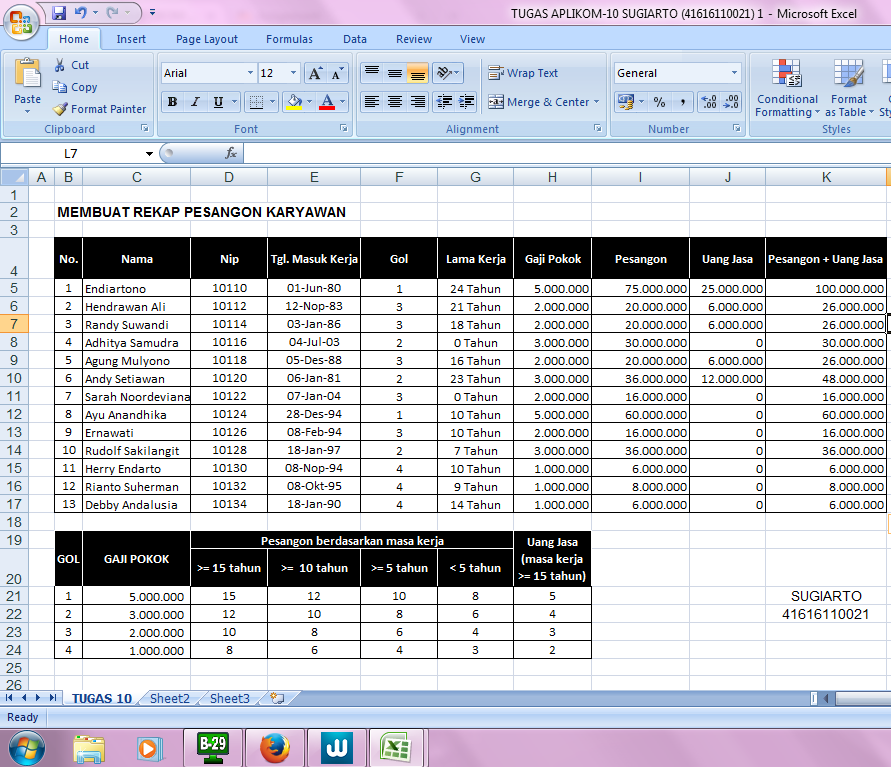The width and height of the screenshot is (891, 767).
Task: Toggle italic formatting
Action: [195, 102]
